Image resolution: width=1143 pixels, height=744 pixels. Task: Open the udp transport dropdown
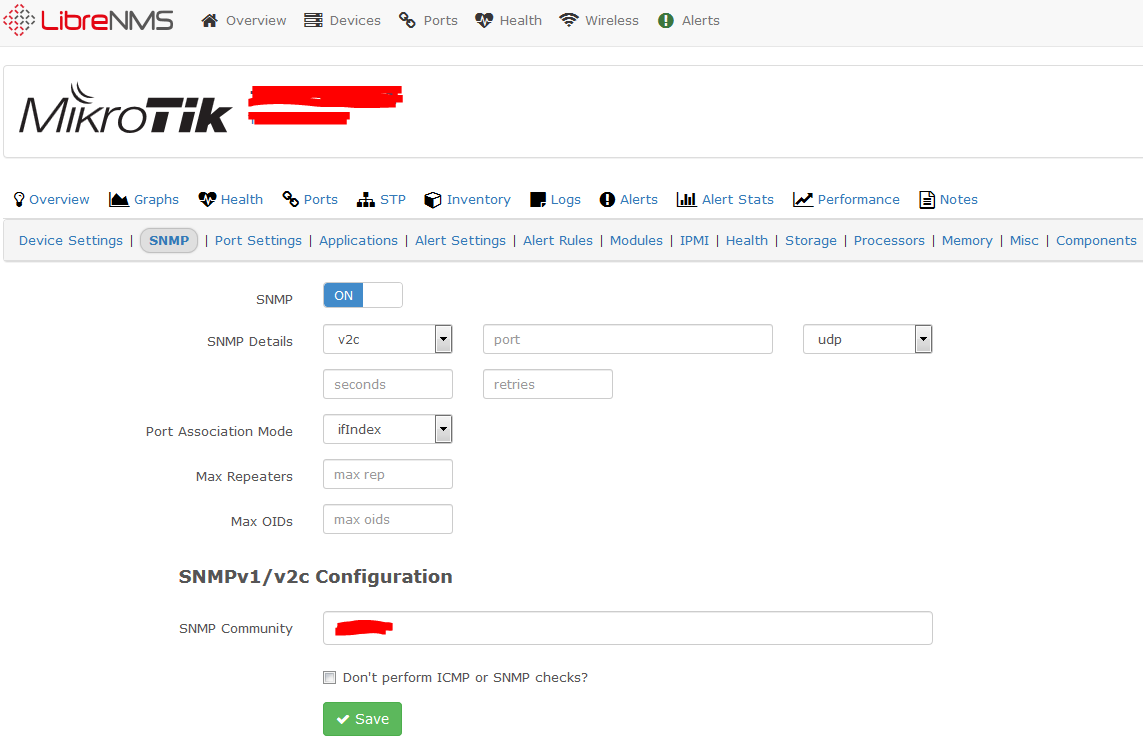[867, 340]
